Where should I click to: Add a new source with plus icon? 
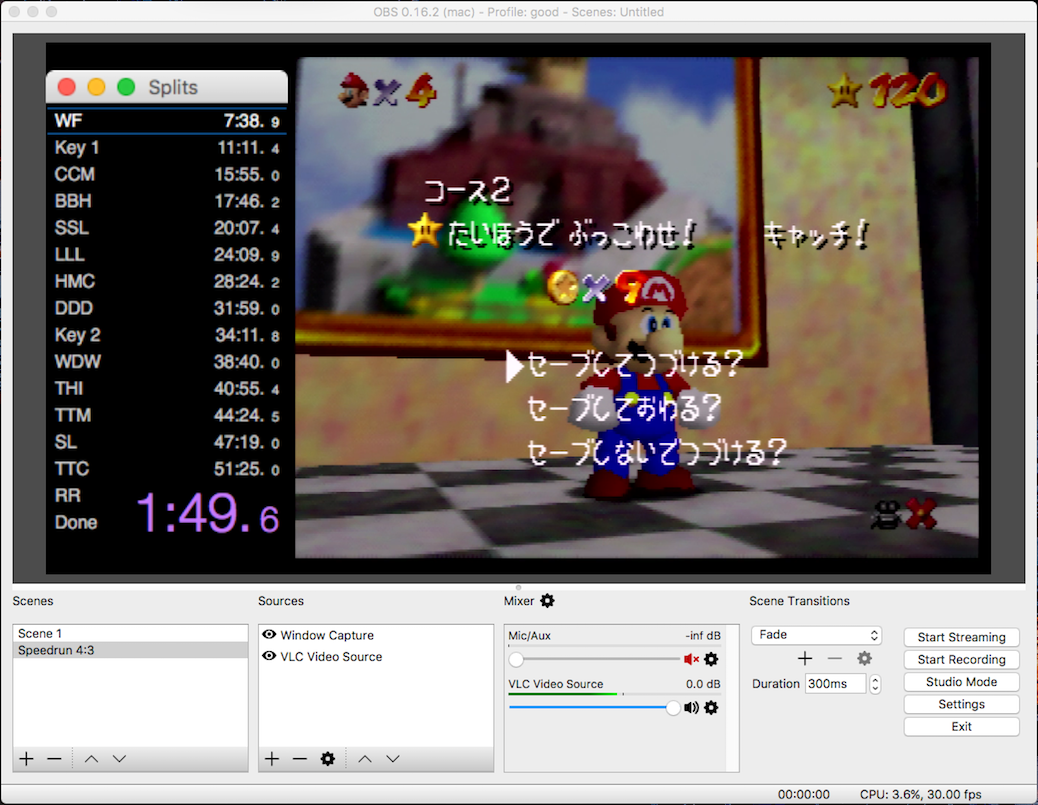pos(272,759)
